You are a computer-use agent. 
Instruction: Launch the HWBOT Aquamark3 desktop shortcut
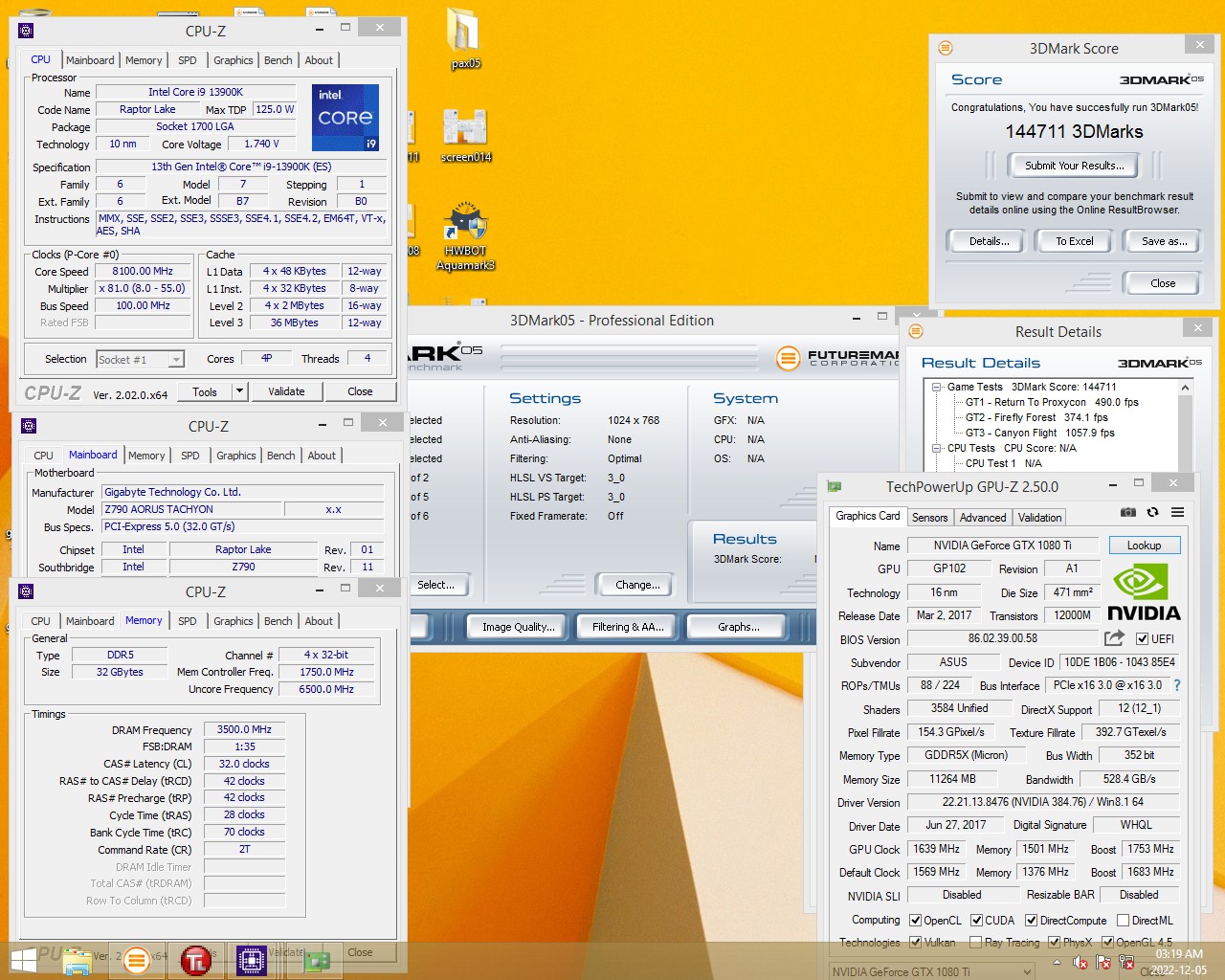tap(465, 235)
